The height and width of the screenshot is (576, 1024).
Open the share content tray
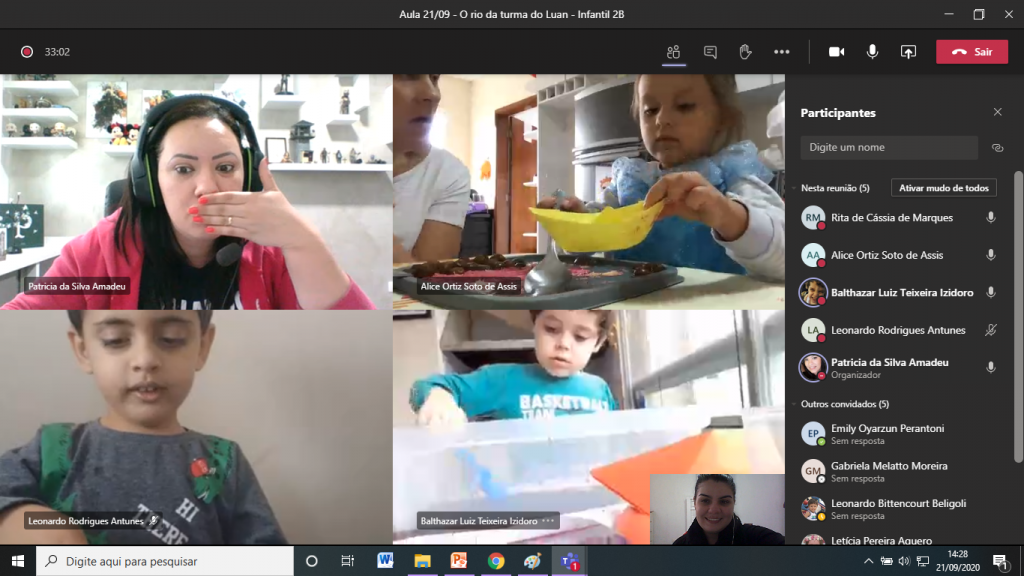908,52
